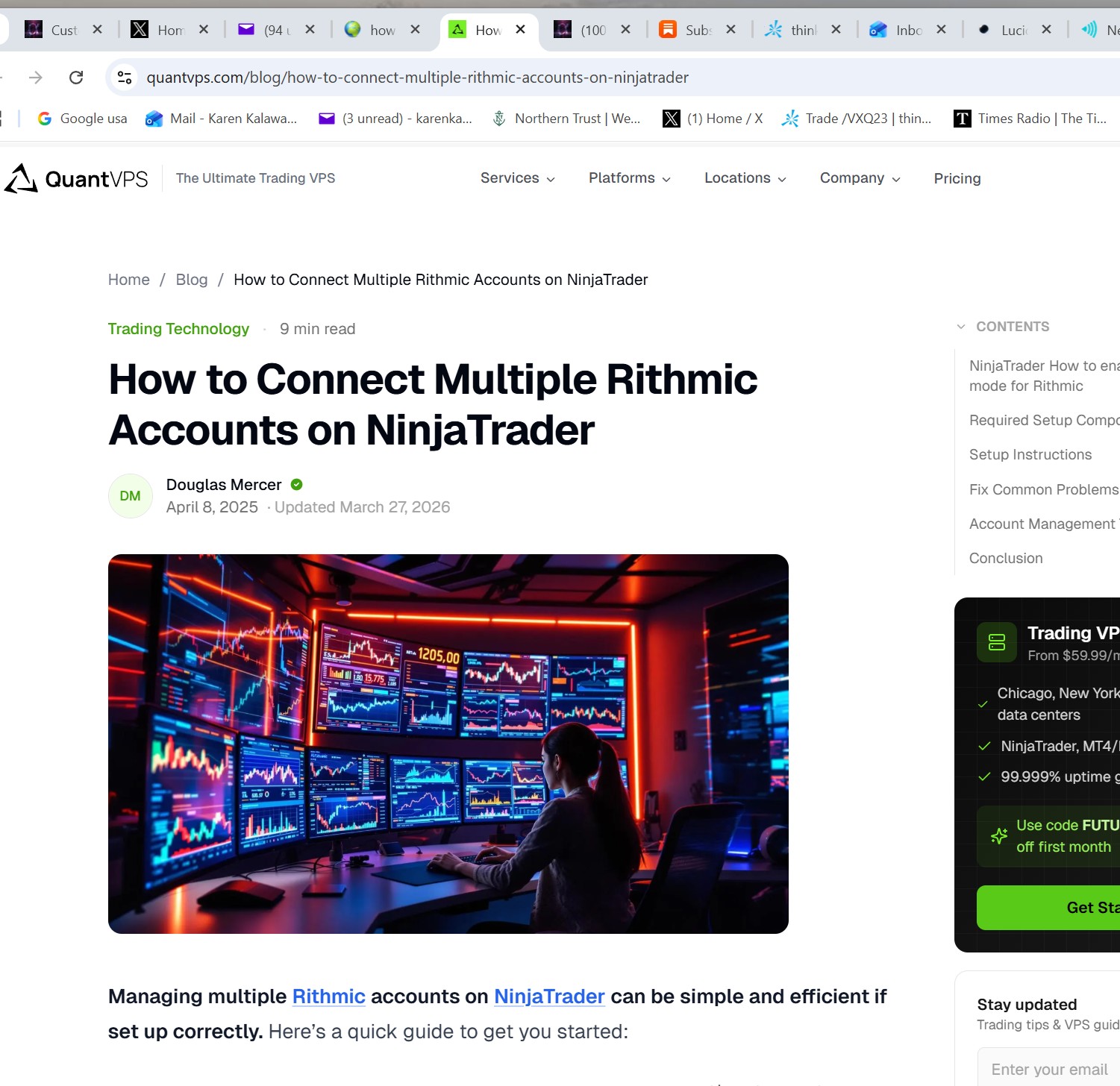The width and height of the screenshot is (1120, 1086).
Task: Open the Locations dropdown
Action: point(745,178)
